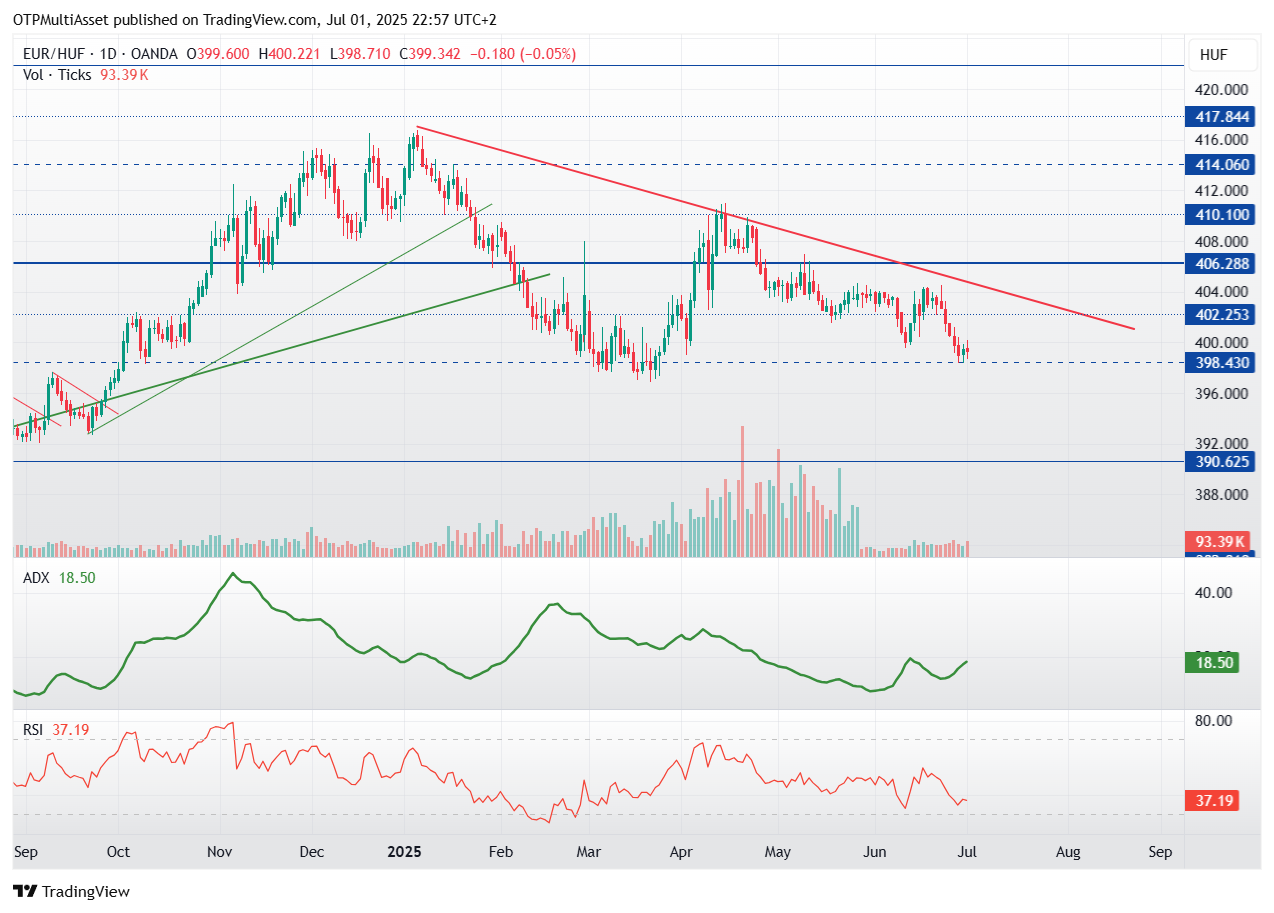This screenshot has height=913, width=1274.
Task: Click the 2025 label on time axis
Action: [x=404, y=853]
